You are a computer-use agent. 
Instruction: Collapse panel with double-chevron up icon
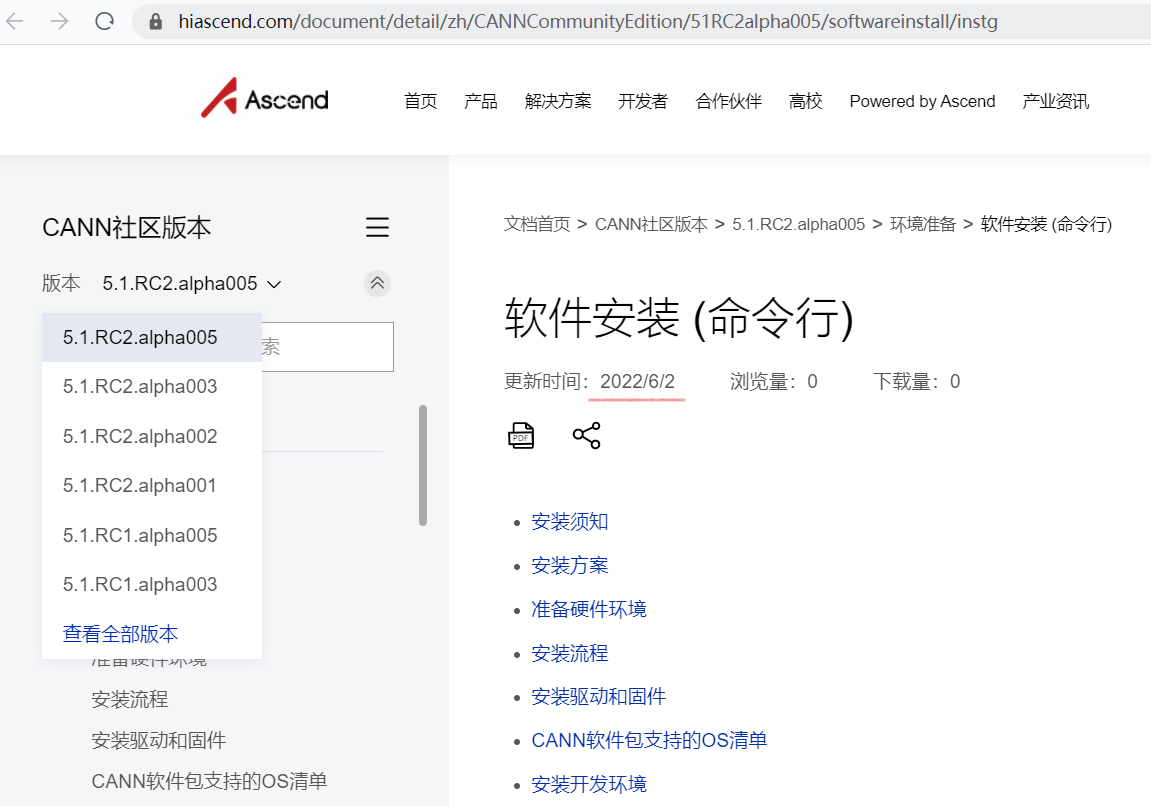point(377,283)
